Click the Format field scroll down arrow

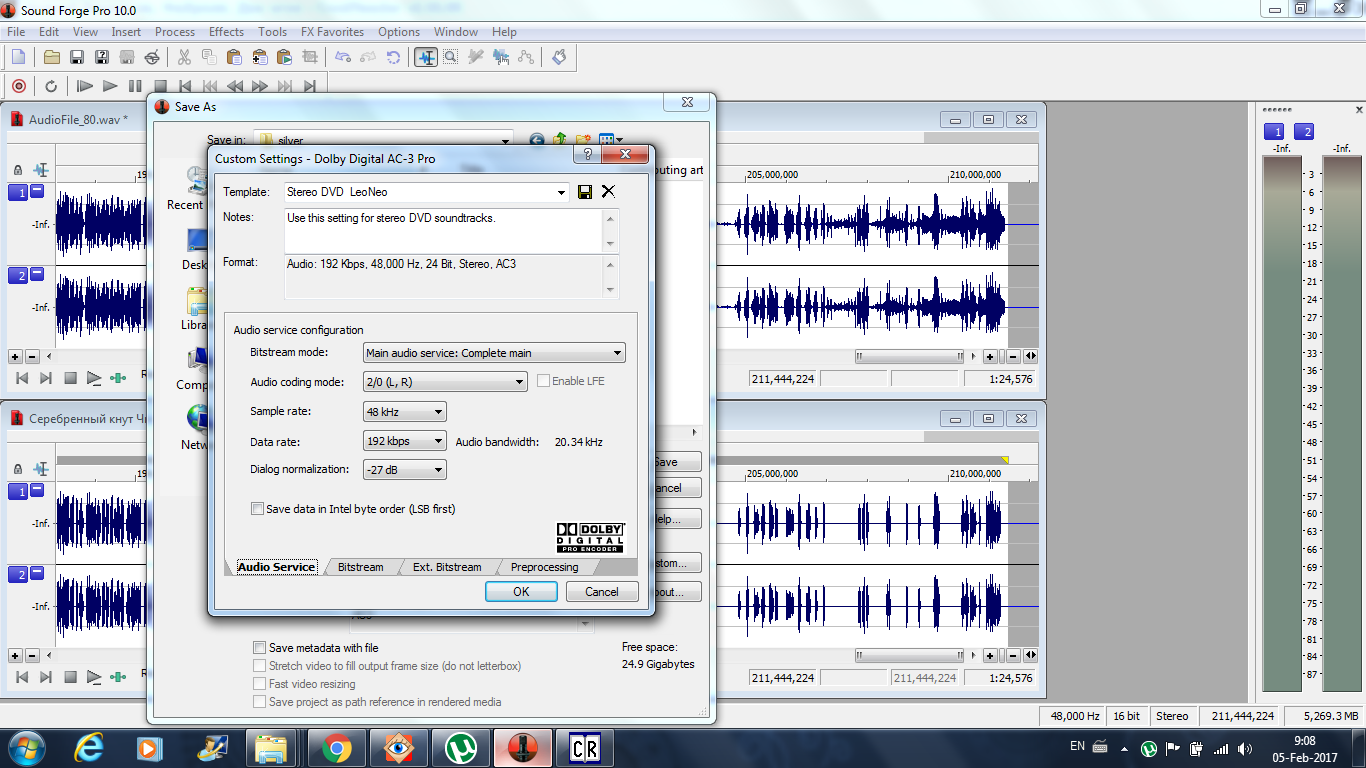[x=611, y=290]
